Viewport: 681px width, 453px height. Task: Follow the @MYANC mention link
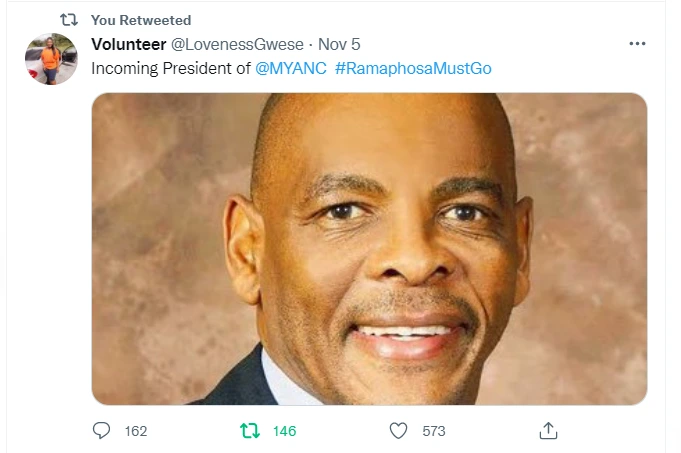[291, 68]
